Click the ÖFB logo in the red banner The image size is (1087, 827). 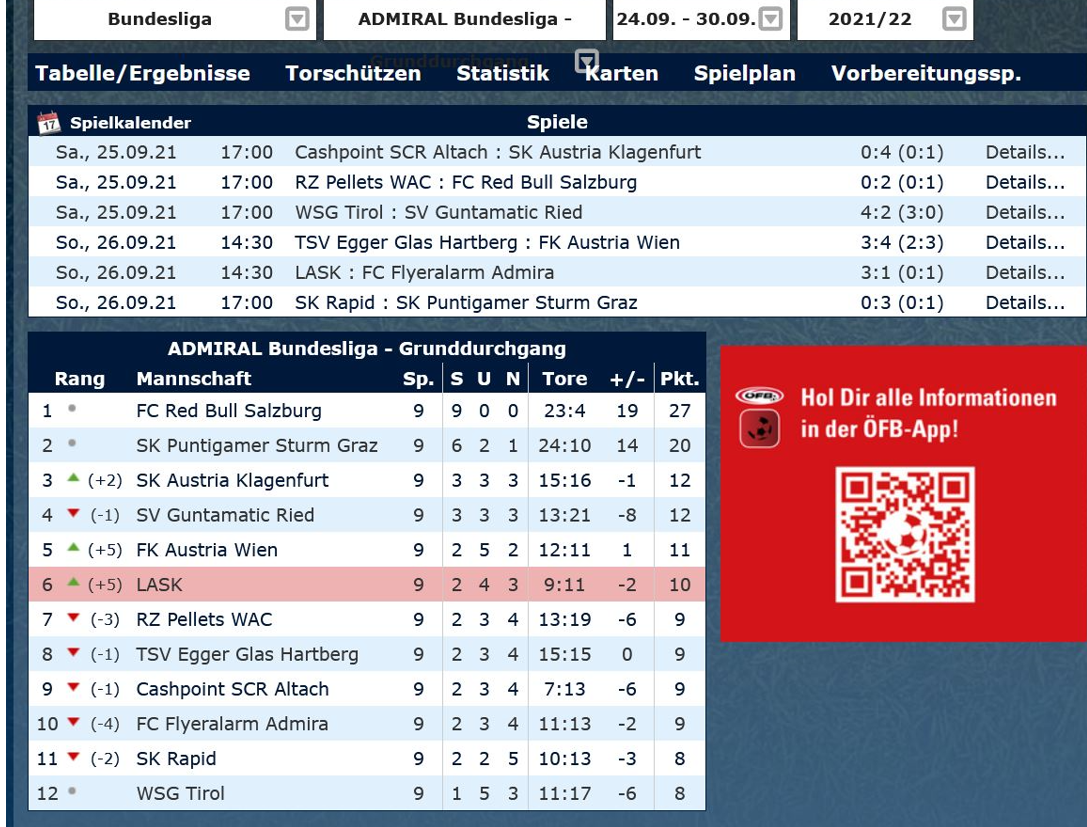759,396
